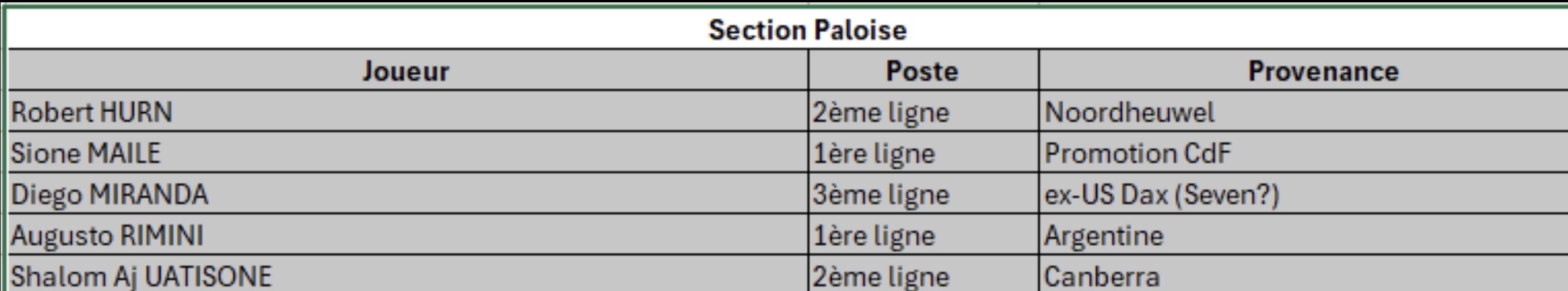Select Robert HURN's 2ème ligne cell
Image resolution: width=1568 pixels, height=291 pixels.
click(923, 111)
